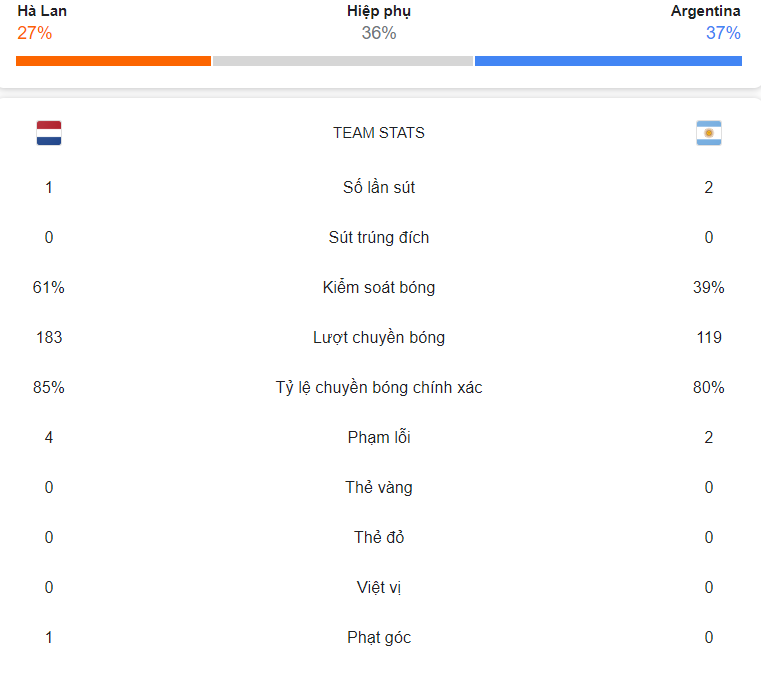Click Argentina's 119 passes value
This screenshot has height=683, width=761.
pos(709,337)
